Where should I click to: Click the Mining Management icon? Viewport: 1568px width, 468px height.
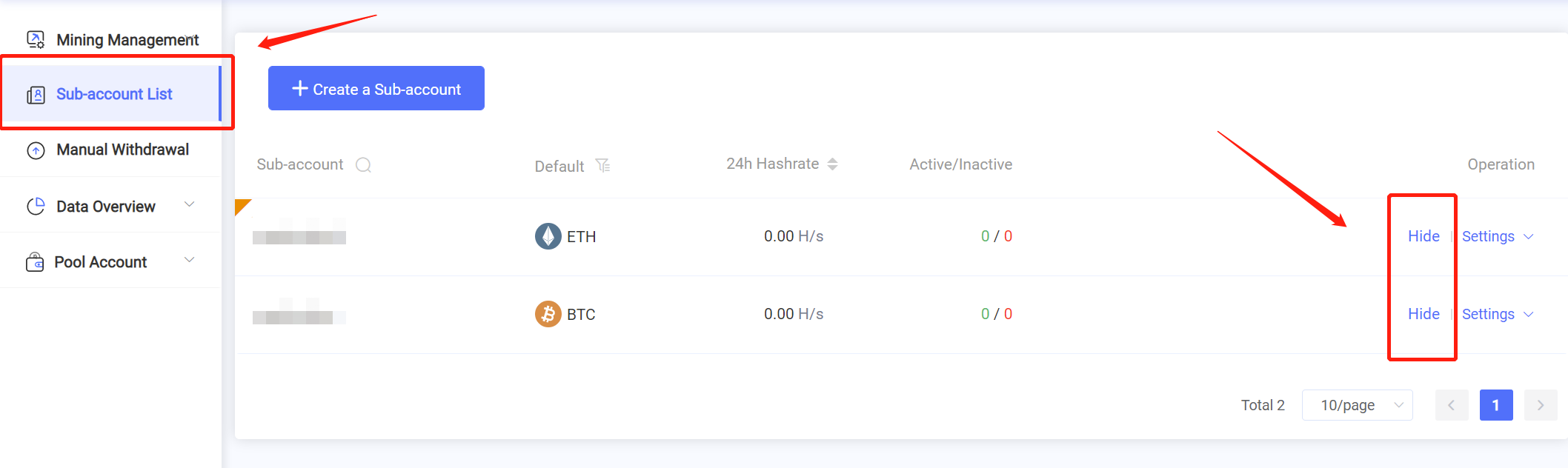[x=36, y=39]
